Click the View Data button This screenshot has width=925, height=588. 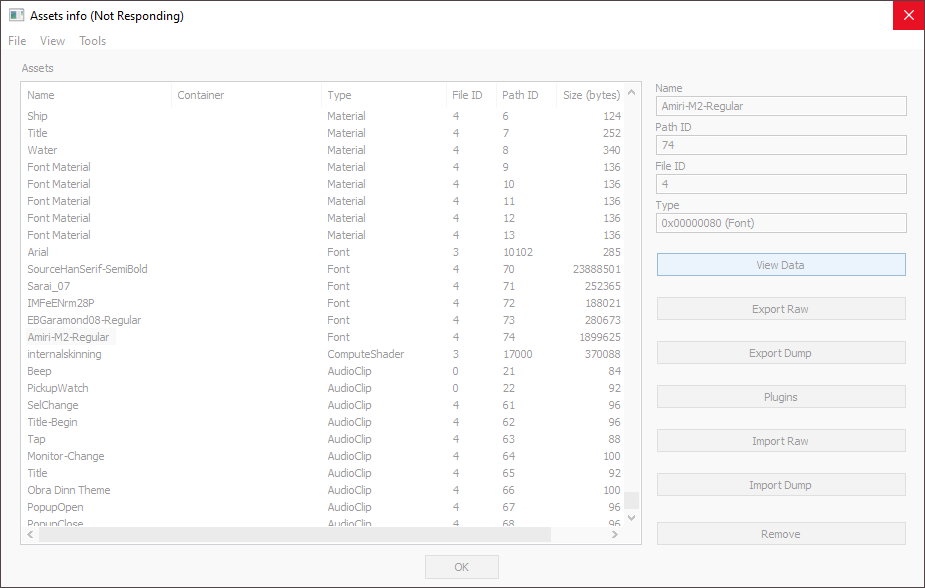[780, 265]
